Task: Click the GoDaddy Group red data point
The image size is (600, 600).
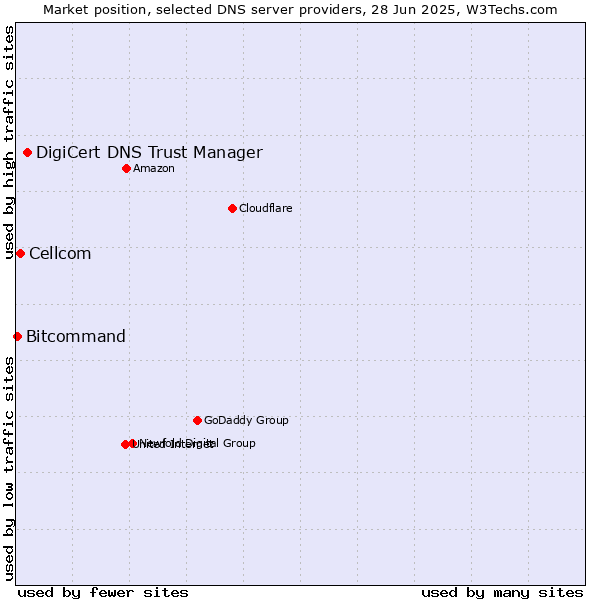Action: (197, 421)
